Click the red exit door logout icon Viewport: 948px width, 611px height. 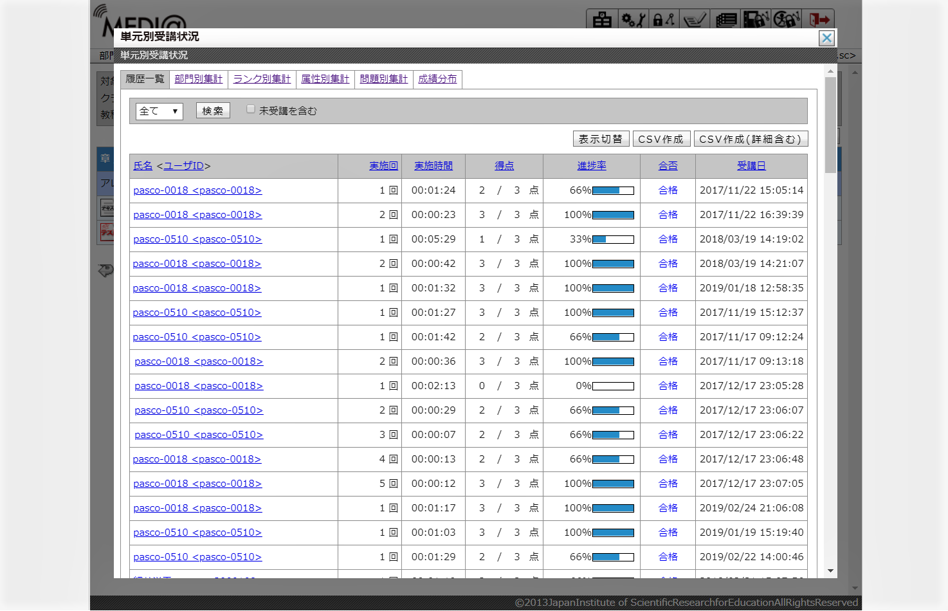click(820, 19)
